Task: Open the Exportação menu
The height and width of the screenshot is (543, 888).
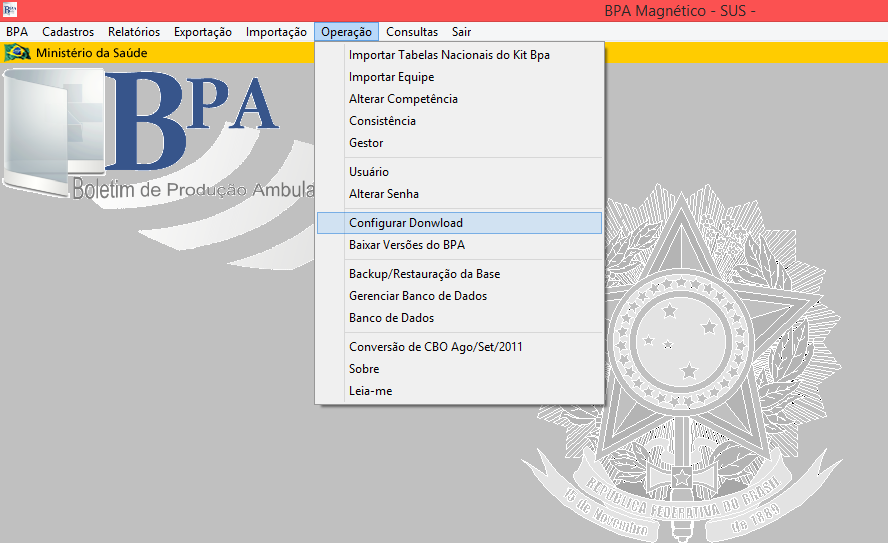Action: click(x=203, y=32)
